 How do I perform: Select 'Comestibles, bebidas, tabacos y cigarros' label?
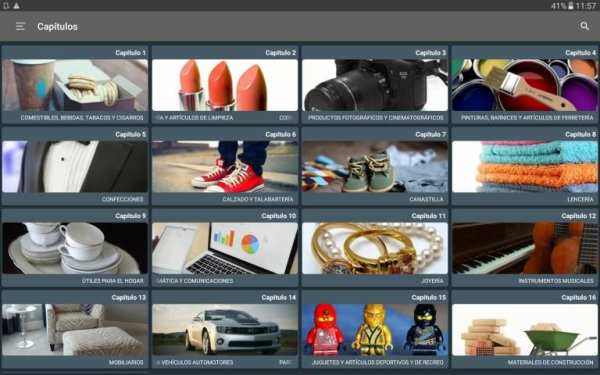click(82, 117)
